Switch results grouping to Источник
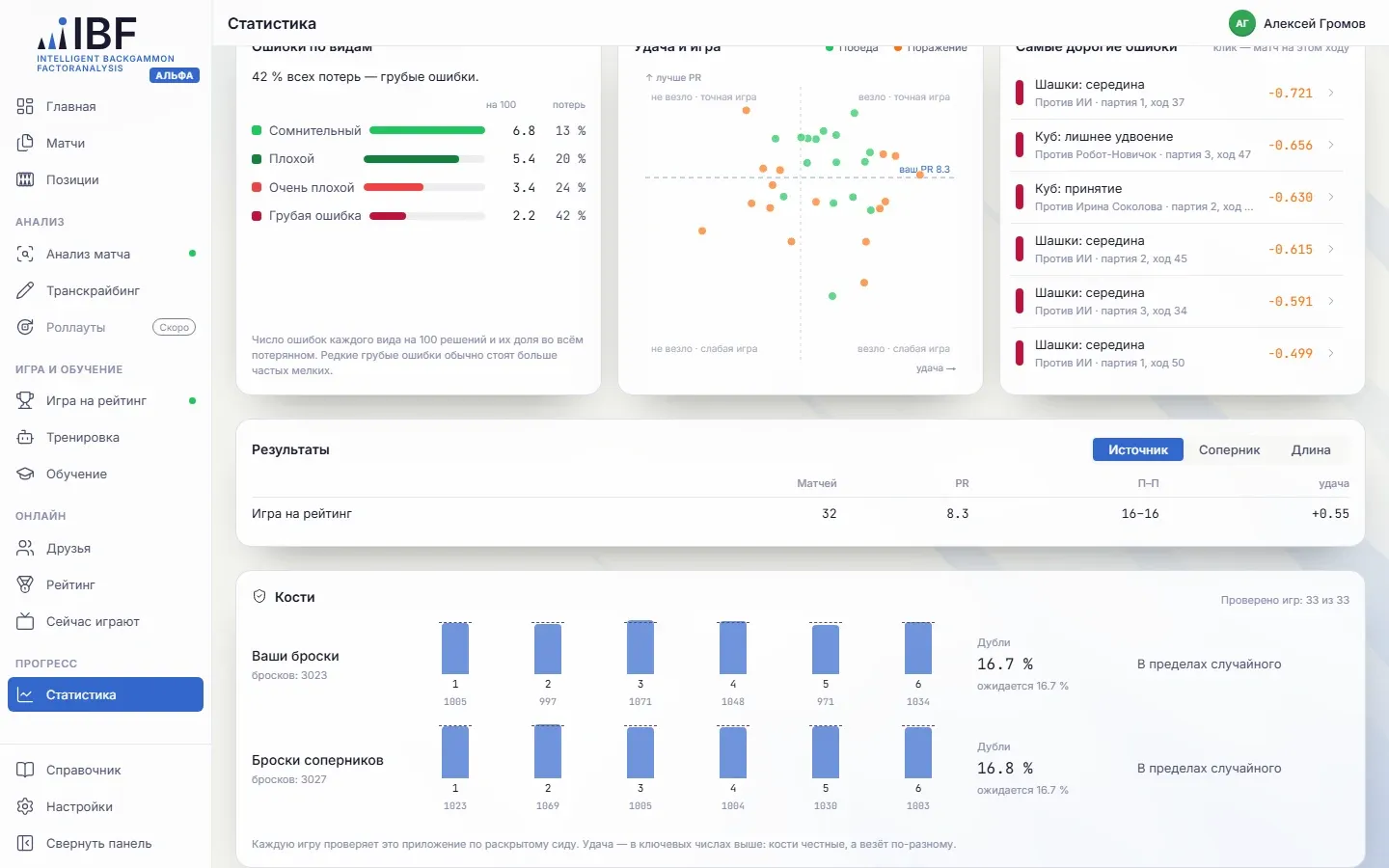The image size is (1389, 868). [x=1138, y=449]
